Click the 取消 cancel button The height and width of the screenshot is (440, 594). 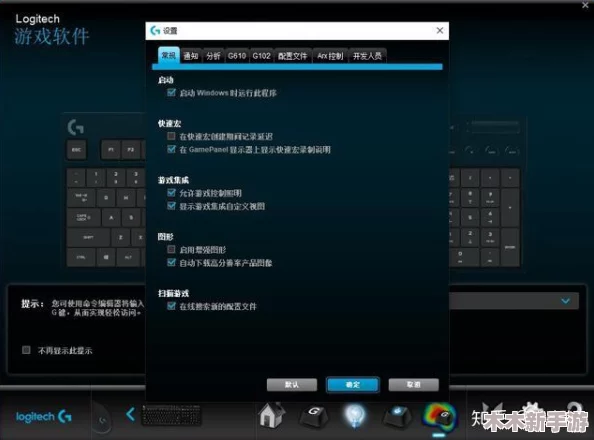pos(414,385)
